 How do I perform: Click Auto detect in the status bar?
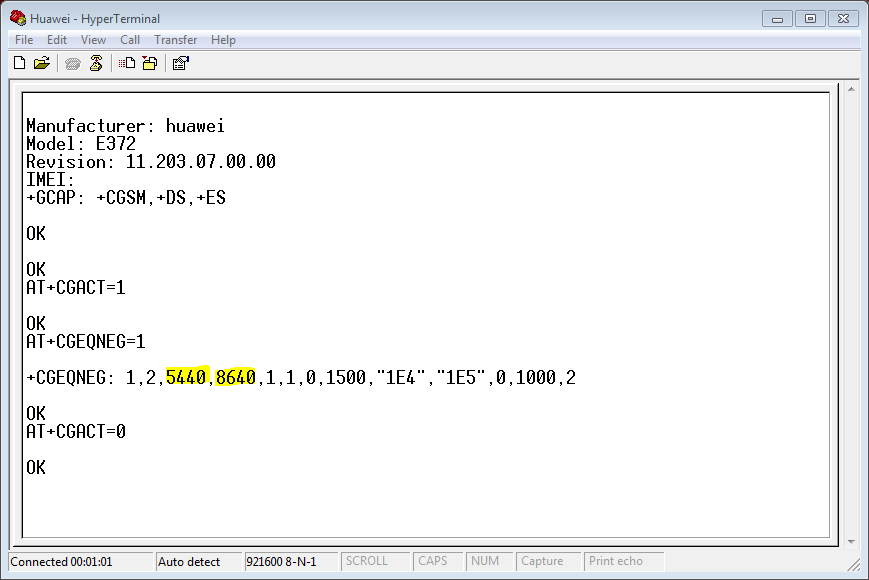[x=198, y=562]
